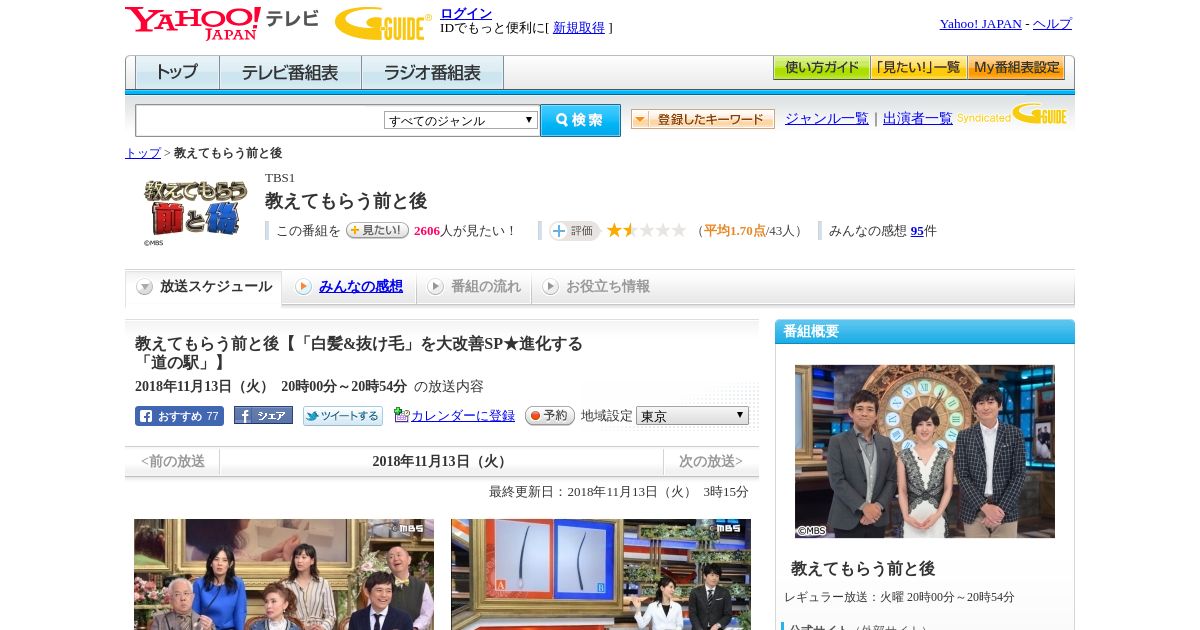Click the blue 検索 search button
Viewport: 1200px width, 630px height.
[580, 120]
